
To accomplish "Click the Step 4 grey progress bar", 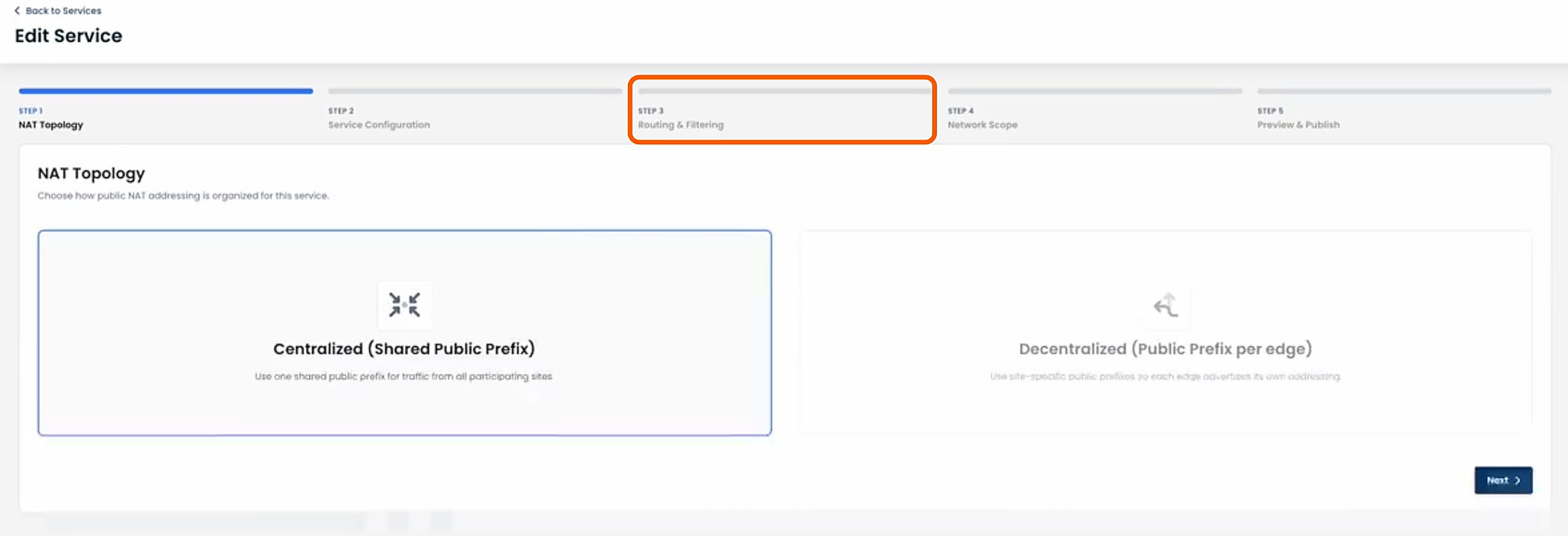I will click(1094, 91).
